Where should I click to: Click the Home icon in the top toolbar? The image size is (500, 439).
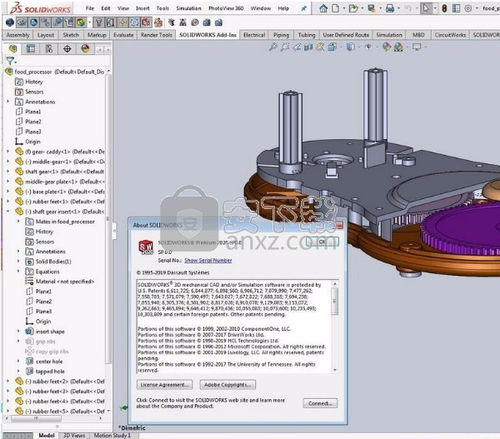(323, 8)
